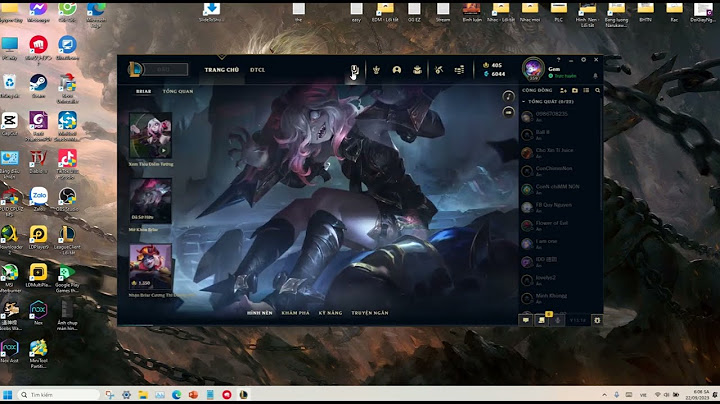Click the Briar skin bundle thumbnail
Viewport: 720px width, 404px height.
coord(150,267)
